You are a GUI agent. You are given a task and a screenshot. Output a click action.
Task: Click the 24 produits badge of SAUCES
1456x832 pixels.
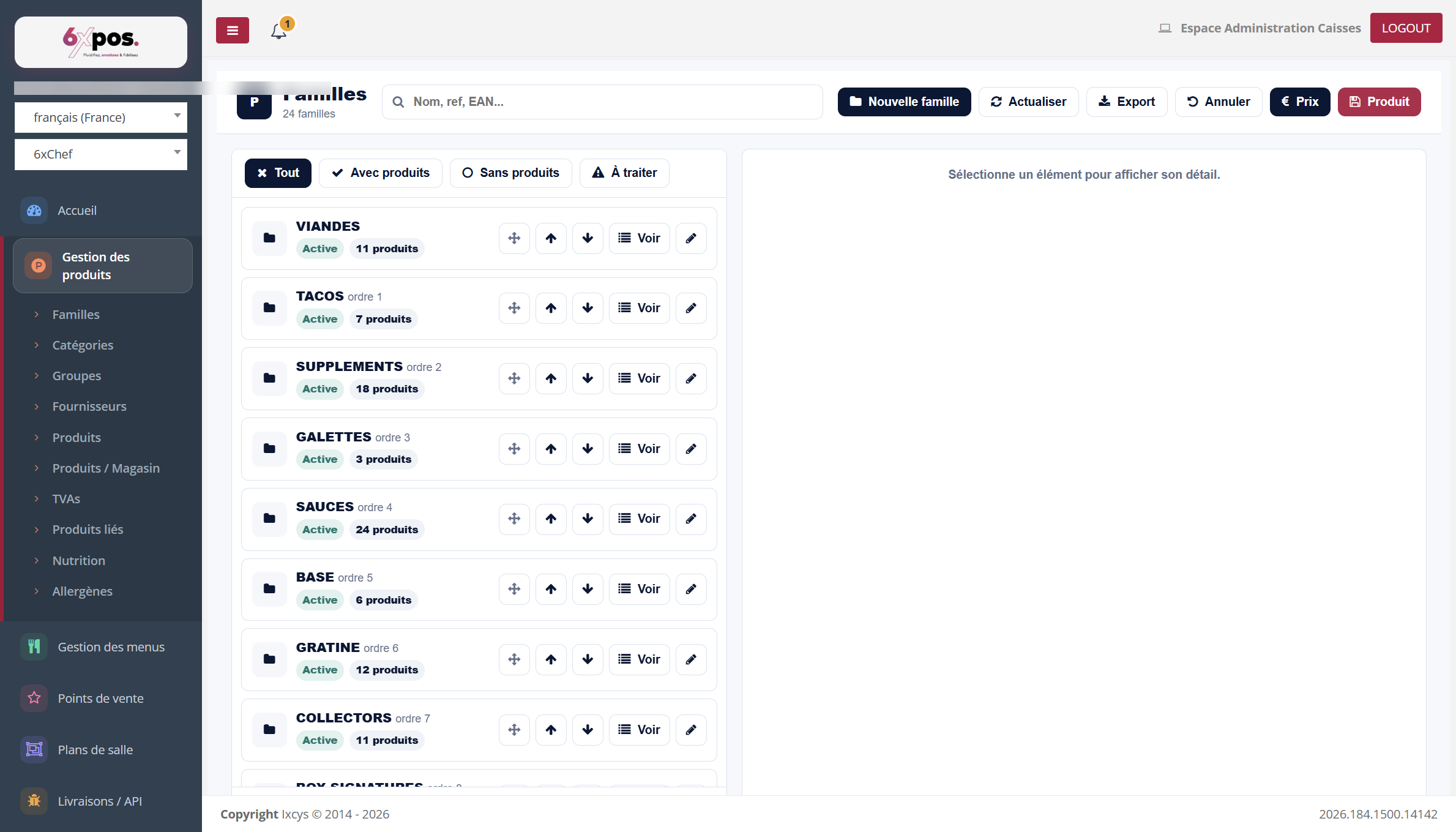[x=387, y=530]
